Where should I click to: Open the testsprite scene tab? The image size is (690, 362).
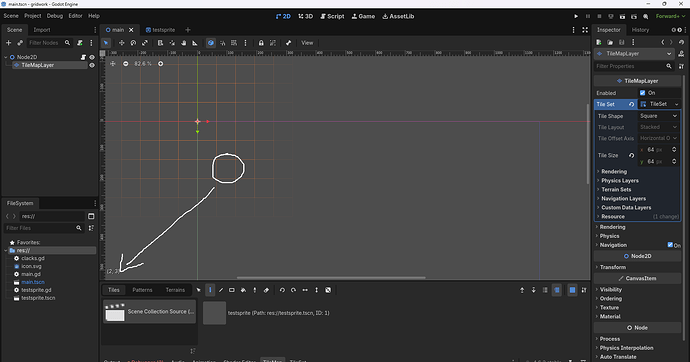tap(160, 30)
